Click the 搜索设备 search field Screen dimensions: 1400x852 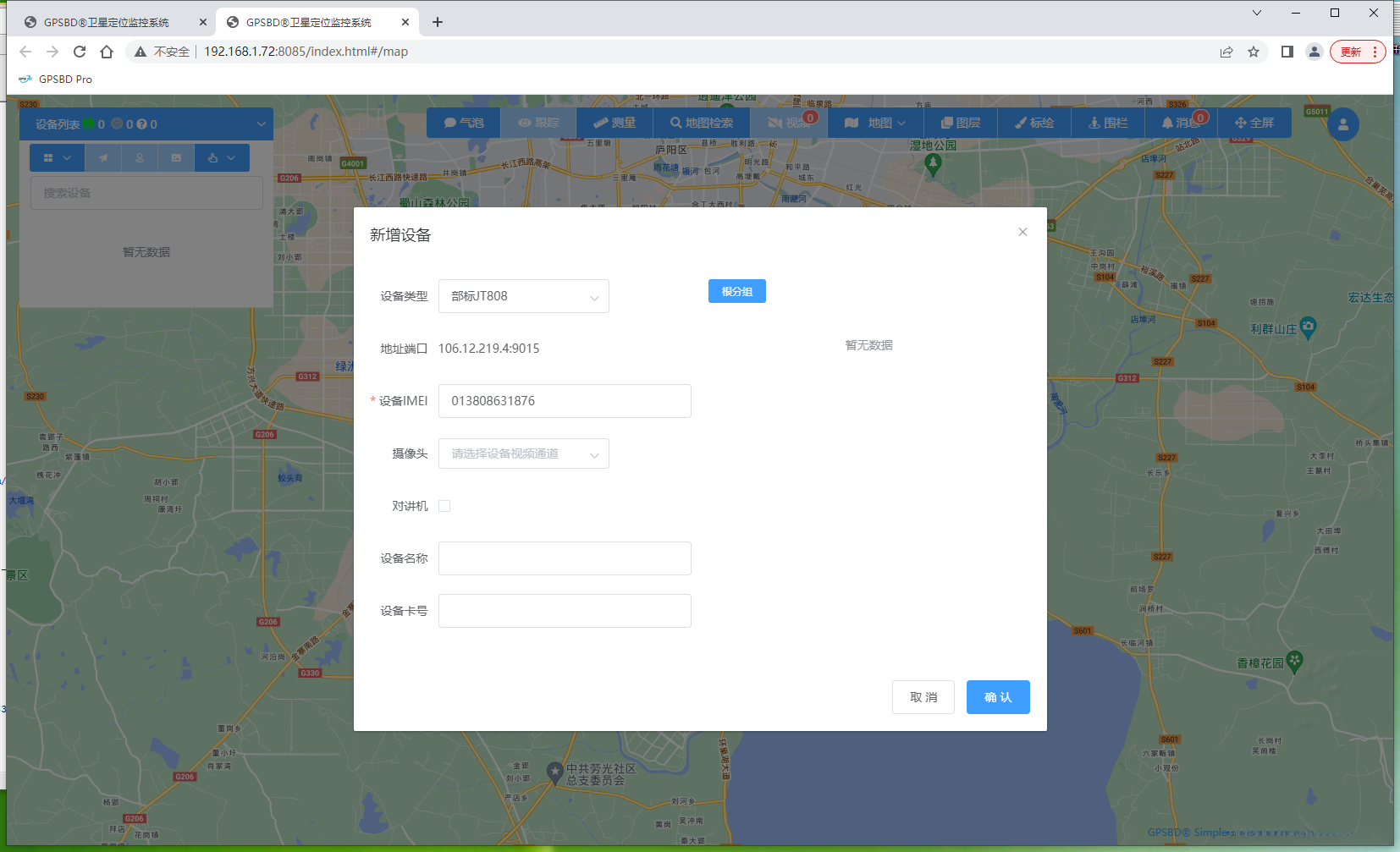[147, 193]
